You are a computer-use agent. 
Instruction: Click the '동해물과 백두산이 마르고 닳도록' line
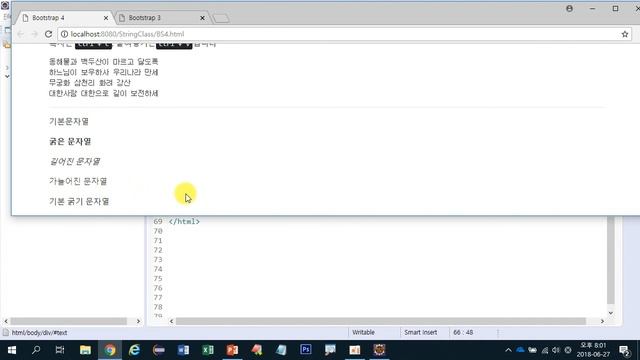point(104,62)
